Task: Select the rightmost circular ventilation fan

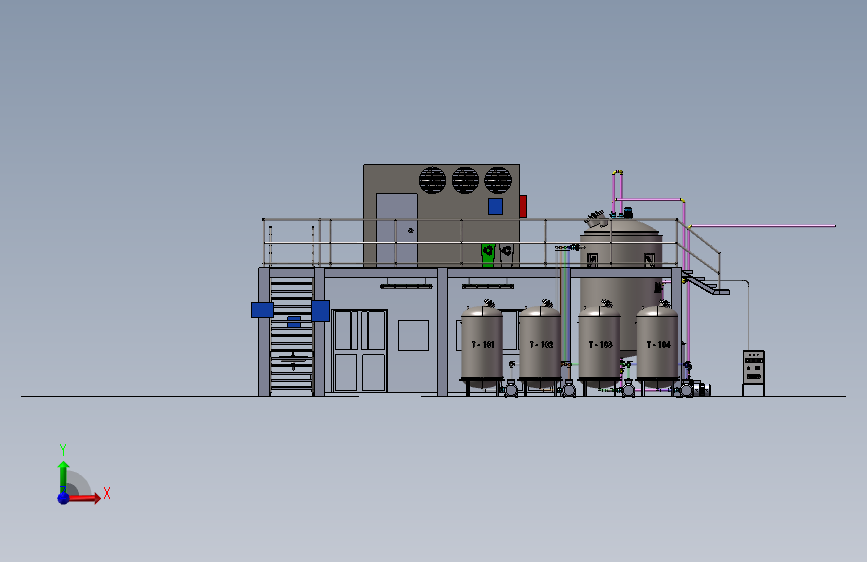Action: coord(498,180)
